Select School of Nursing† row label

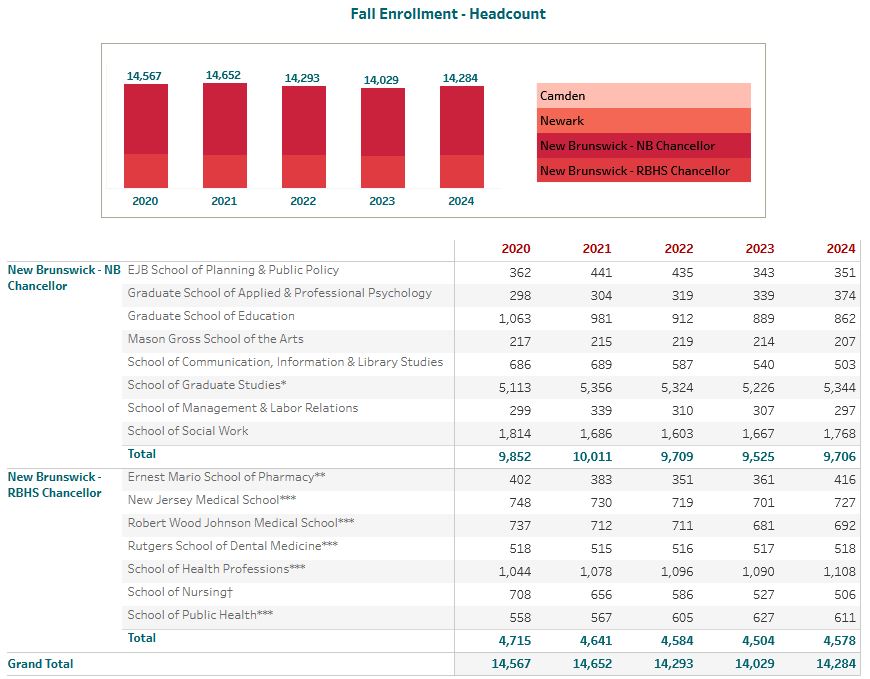[180, 592]
